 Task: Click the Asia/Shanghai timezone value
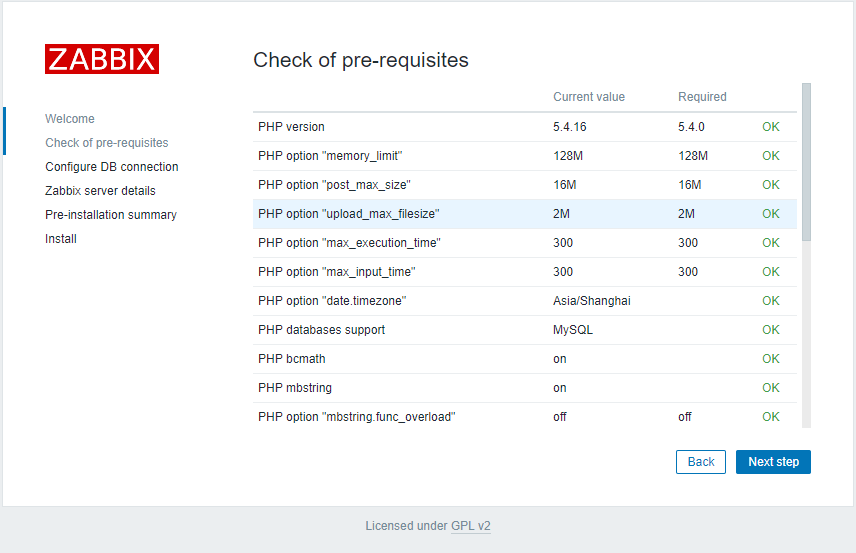point(592,301)
